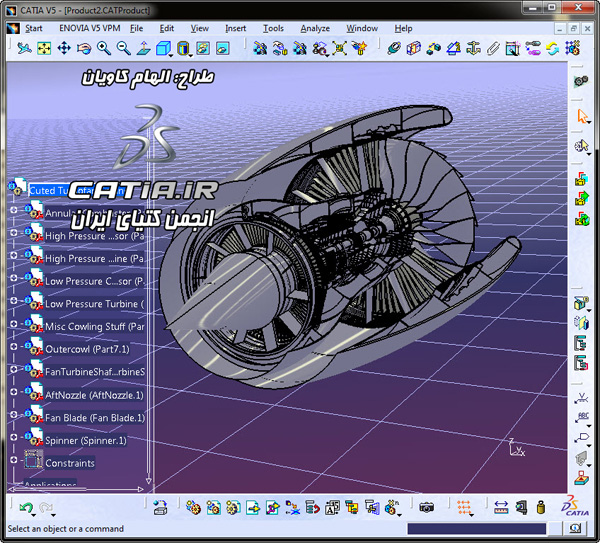Open the Tools menu
This screenshot has height=543, width=600.
273,28
